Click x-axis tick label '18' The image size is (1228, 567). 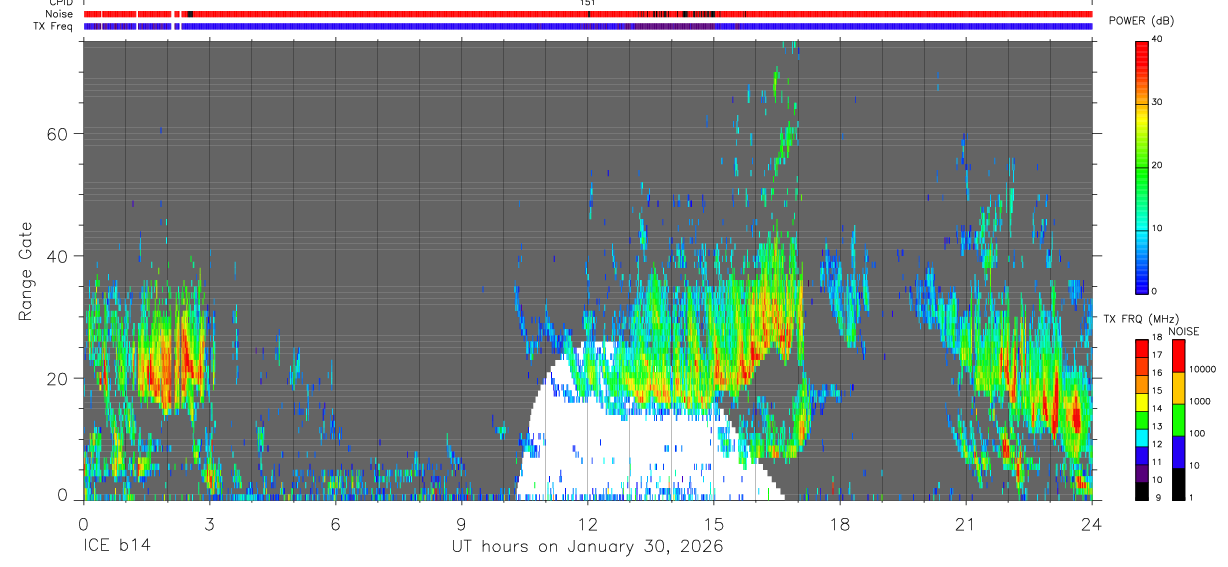click(840, 523)
